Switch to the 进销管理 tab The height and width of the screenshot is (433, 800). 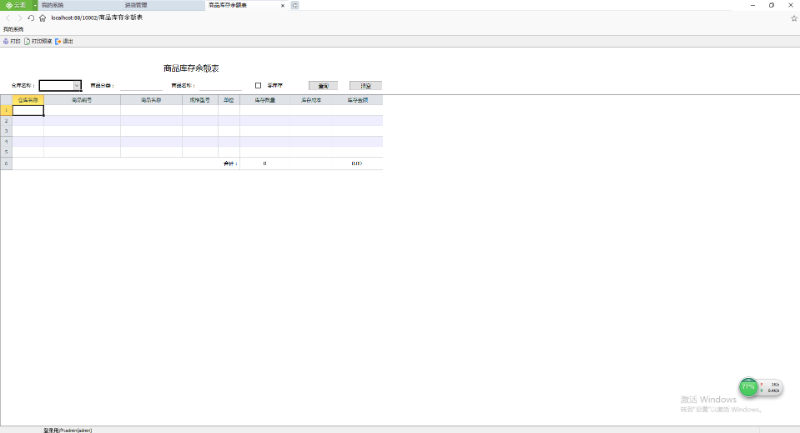pyautogui.click(x=136, y=5)
